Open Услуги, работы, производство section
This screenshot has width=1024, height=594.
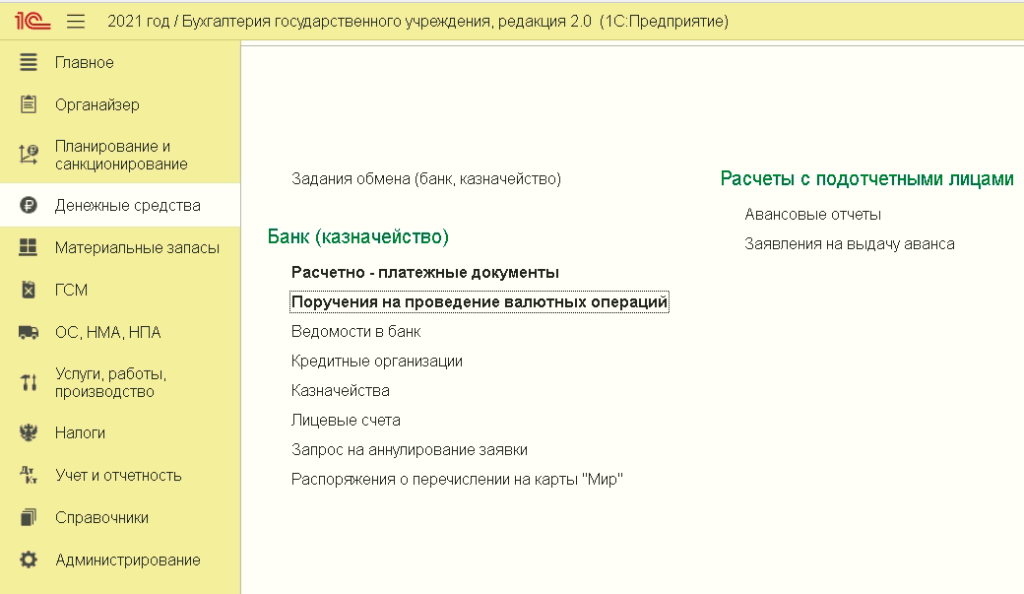coord(110,383)
